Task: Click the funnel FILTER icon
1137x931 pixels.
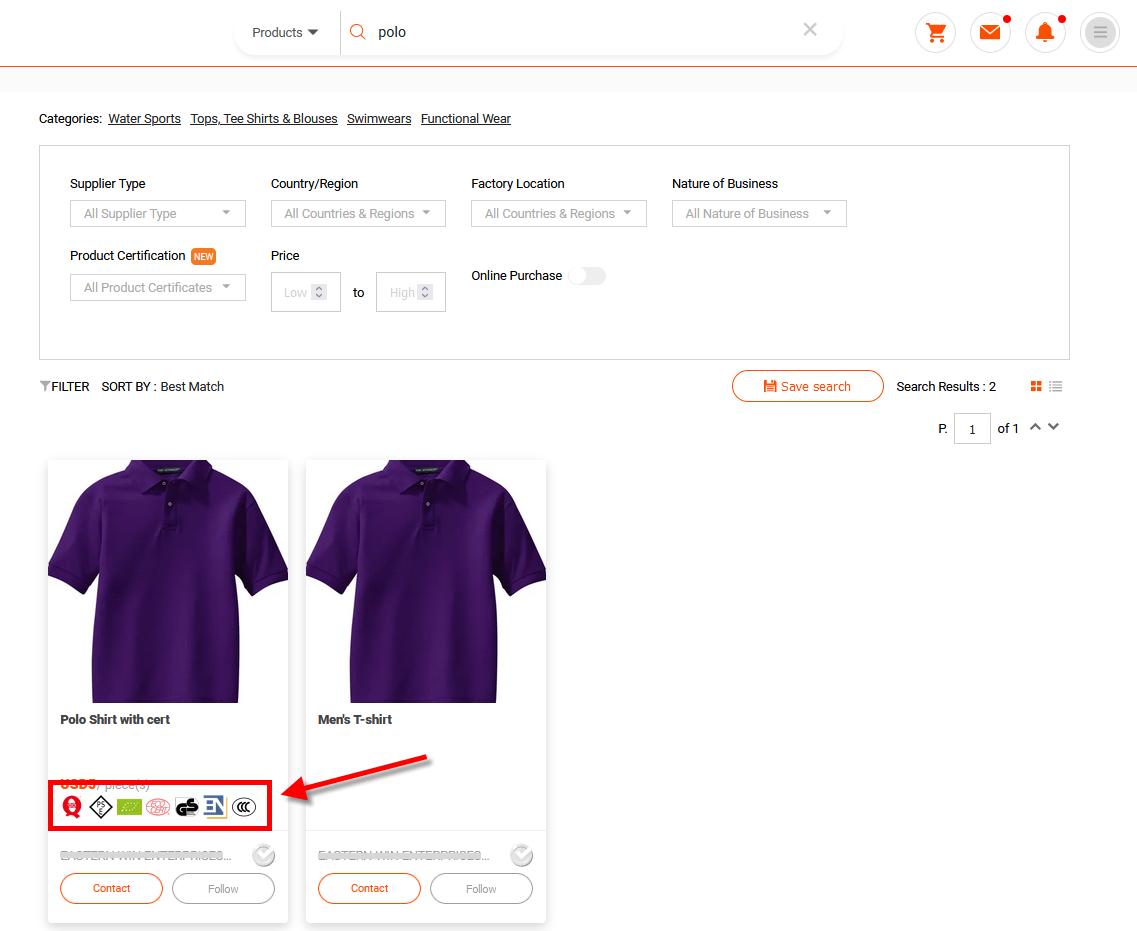Action: click(44, 386)
